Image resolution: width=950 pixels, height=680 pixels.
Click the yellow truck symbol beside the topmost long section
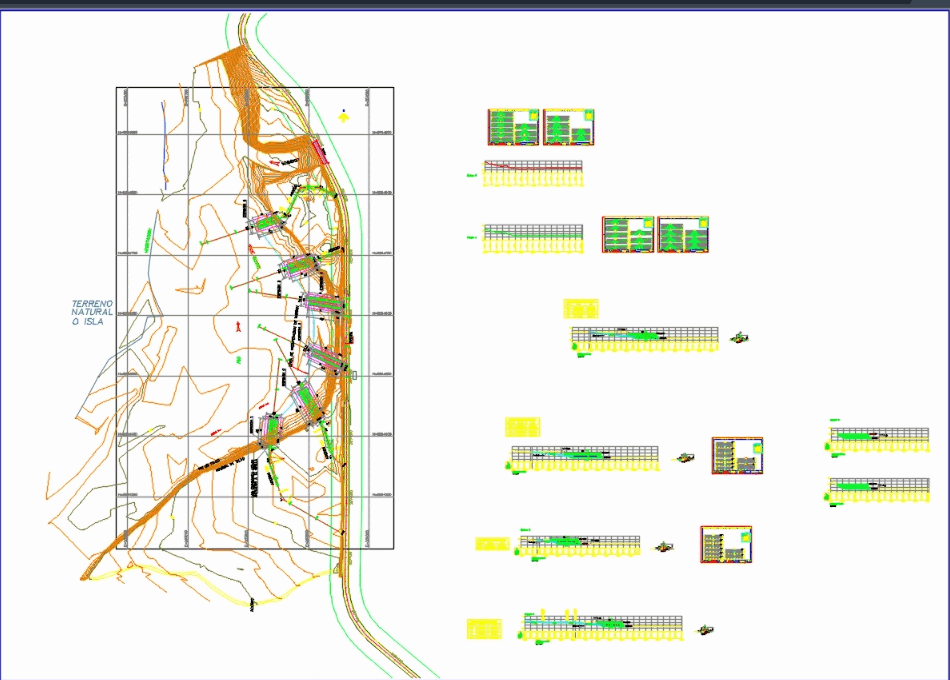click(x=739, y=337)
